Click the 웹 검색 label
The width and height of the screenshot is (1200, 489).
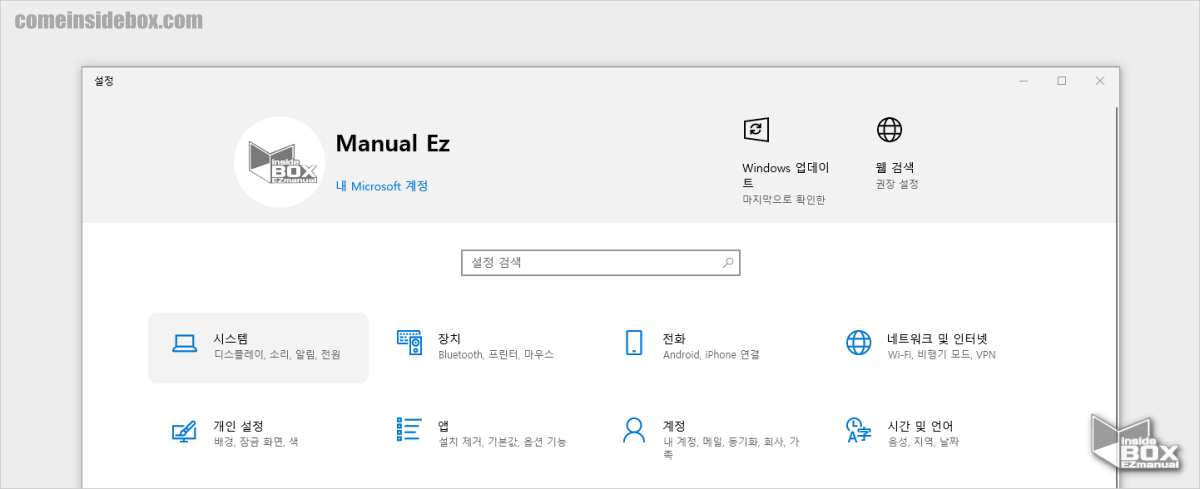tap(895, 168)
